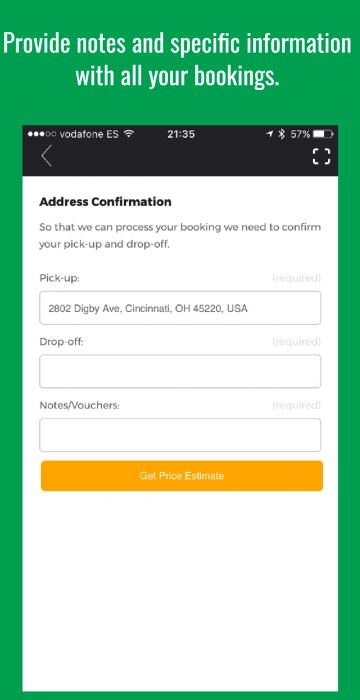Viewport: 360px width, 700px height.
Task: Tap the location arrow status icon
Action: 269,134
